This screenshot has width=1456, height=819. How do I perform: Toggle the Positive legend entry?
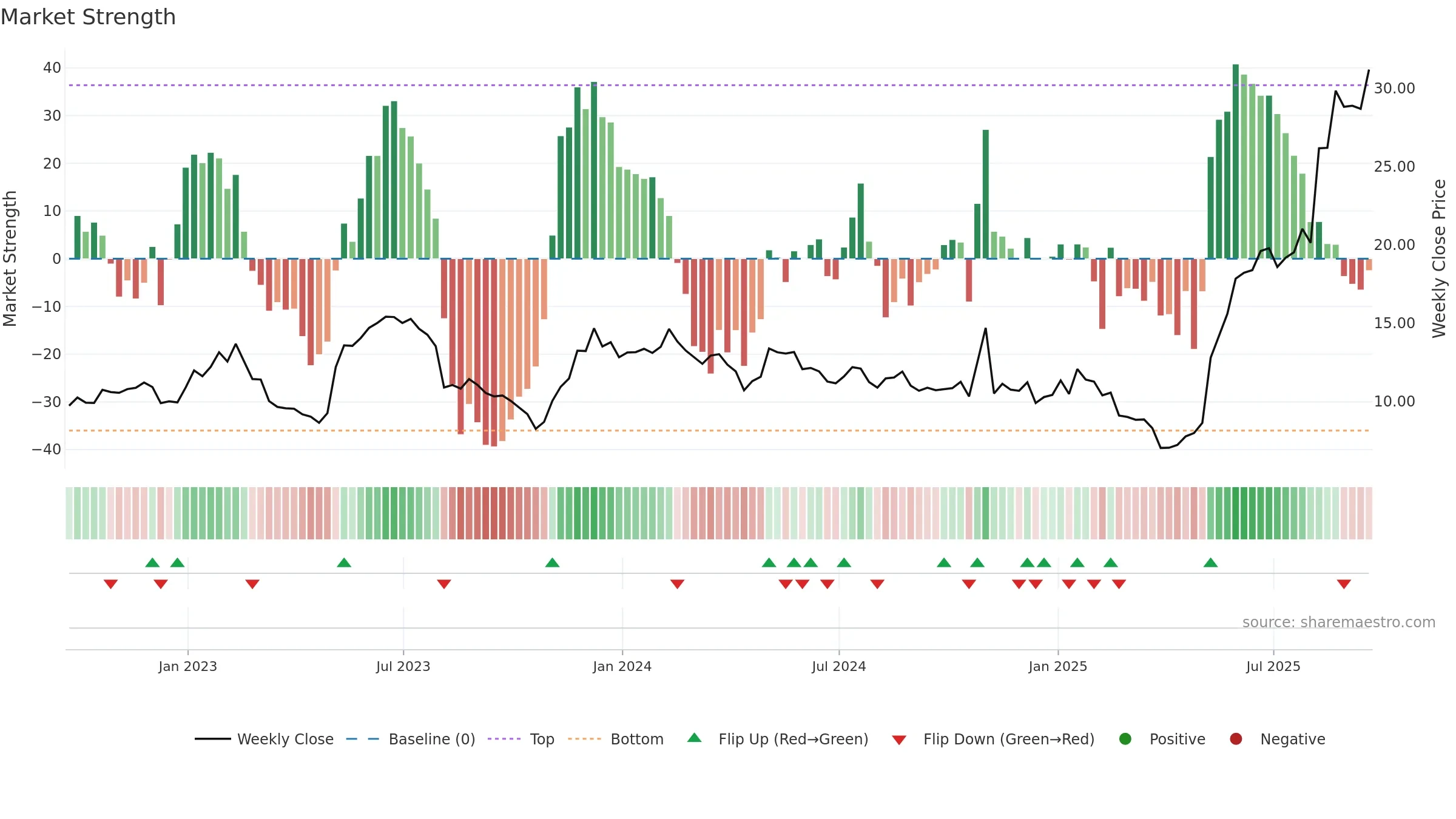click(1162, 739)
